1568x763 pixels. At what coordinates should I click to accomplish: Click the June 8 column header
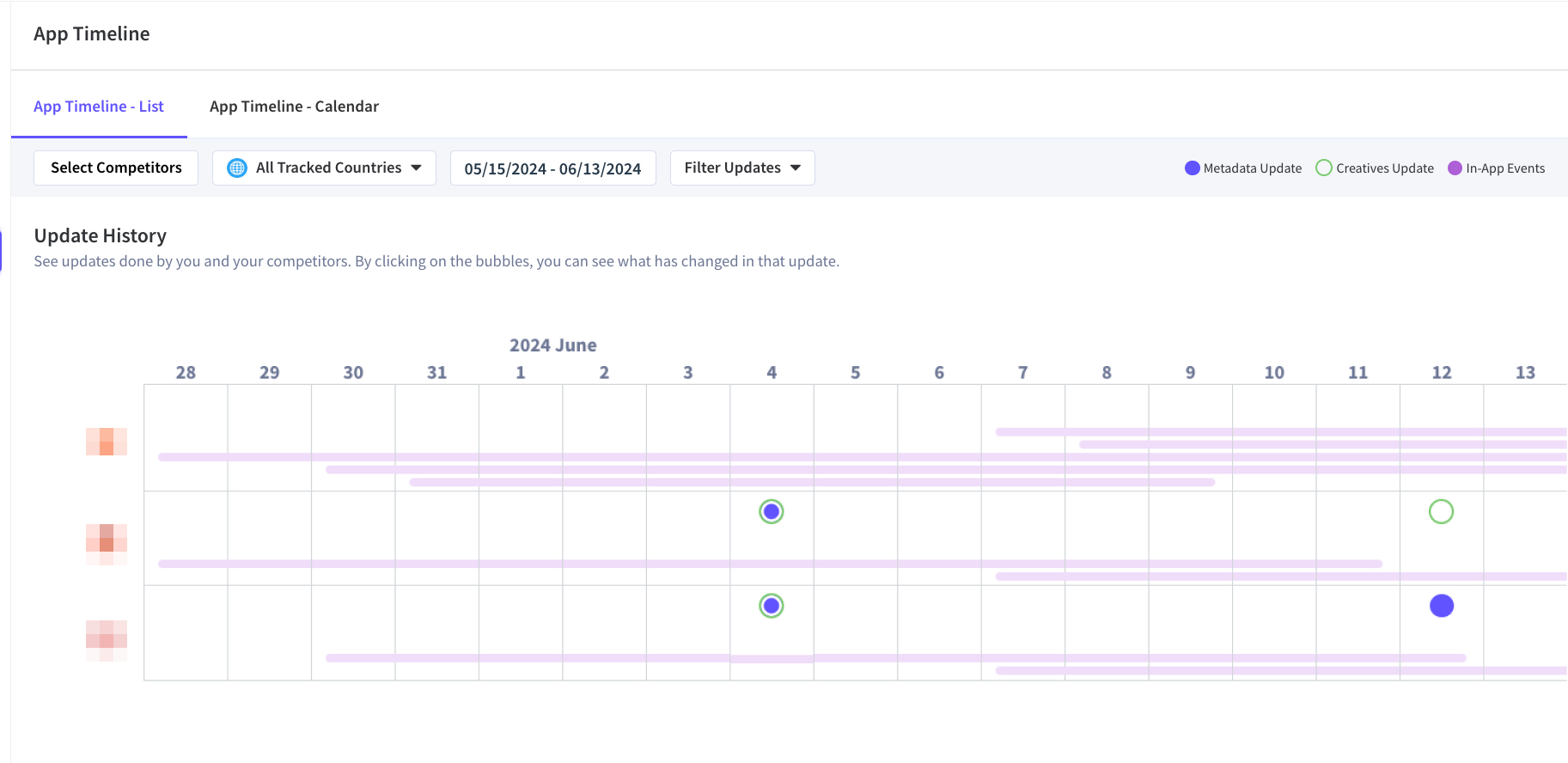pos(1107,373)
